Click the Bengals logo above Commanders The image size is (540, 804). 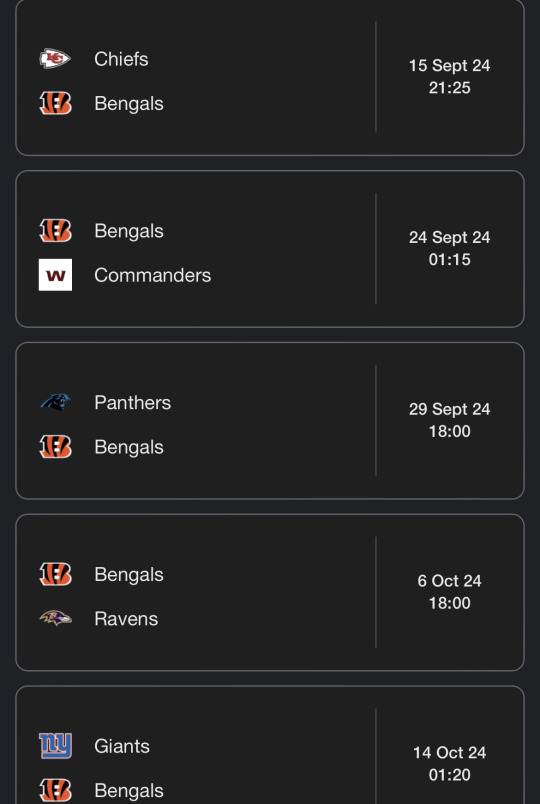tap(55, 231)
